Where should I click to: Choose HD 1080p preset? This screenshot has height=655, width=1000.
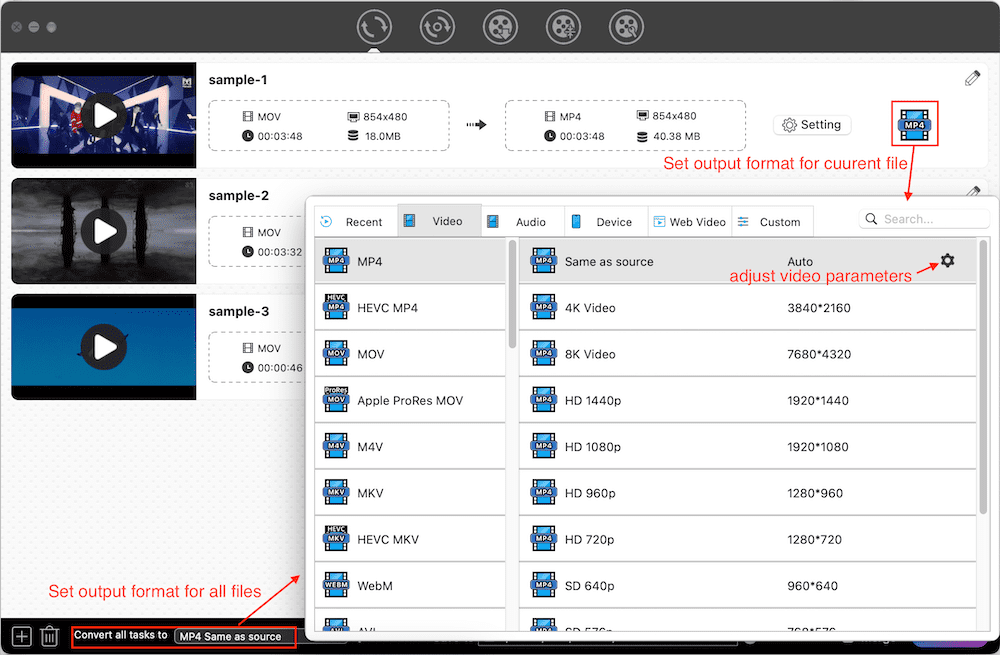pyautogui.click(x=747, y=446)
